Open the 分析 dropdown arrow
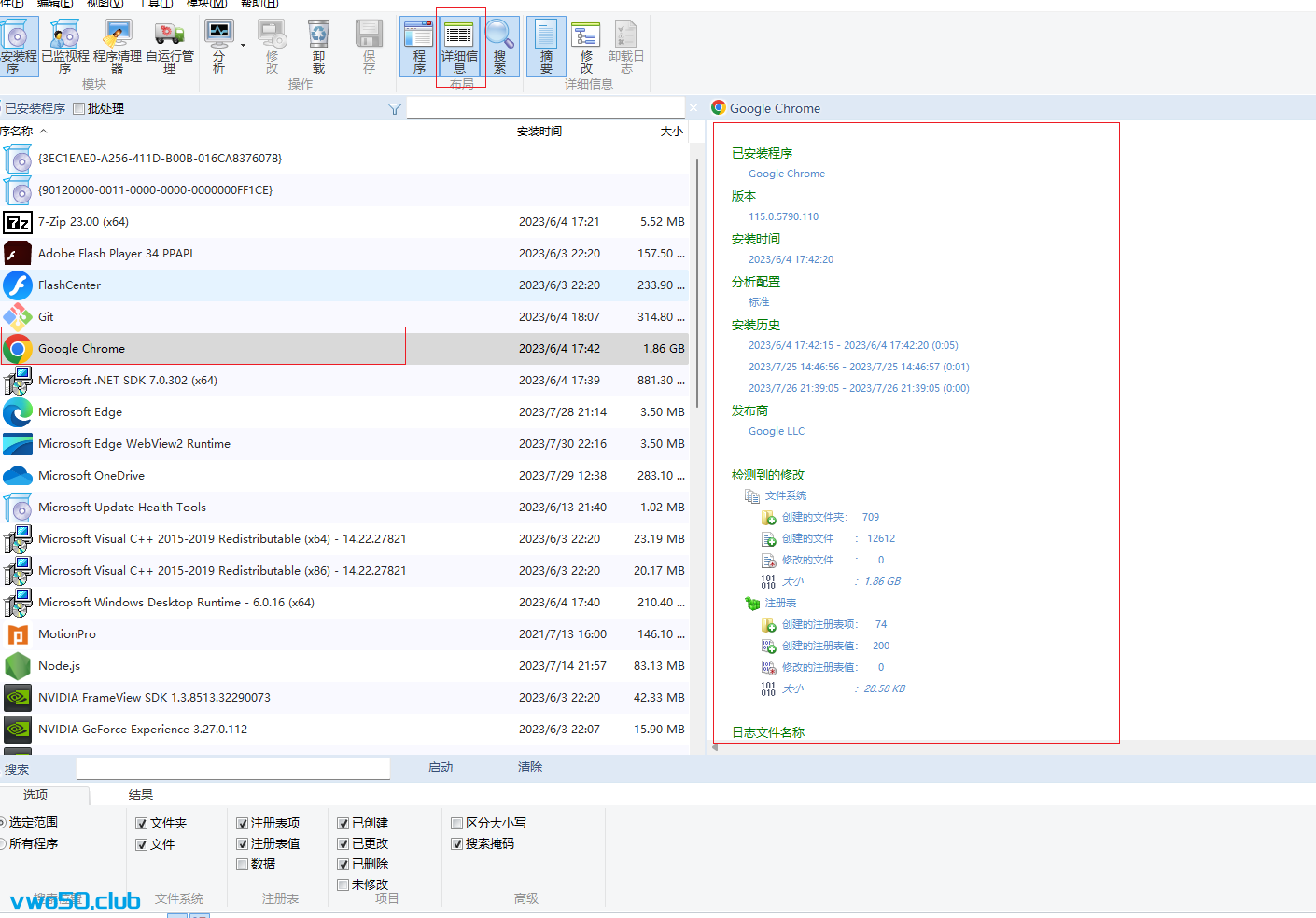 tap(243, 45)
